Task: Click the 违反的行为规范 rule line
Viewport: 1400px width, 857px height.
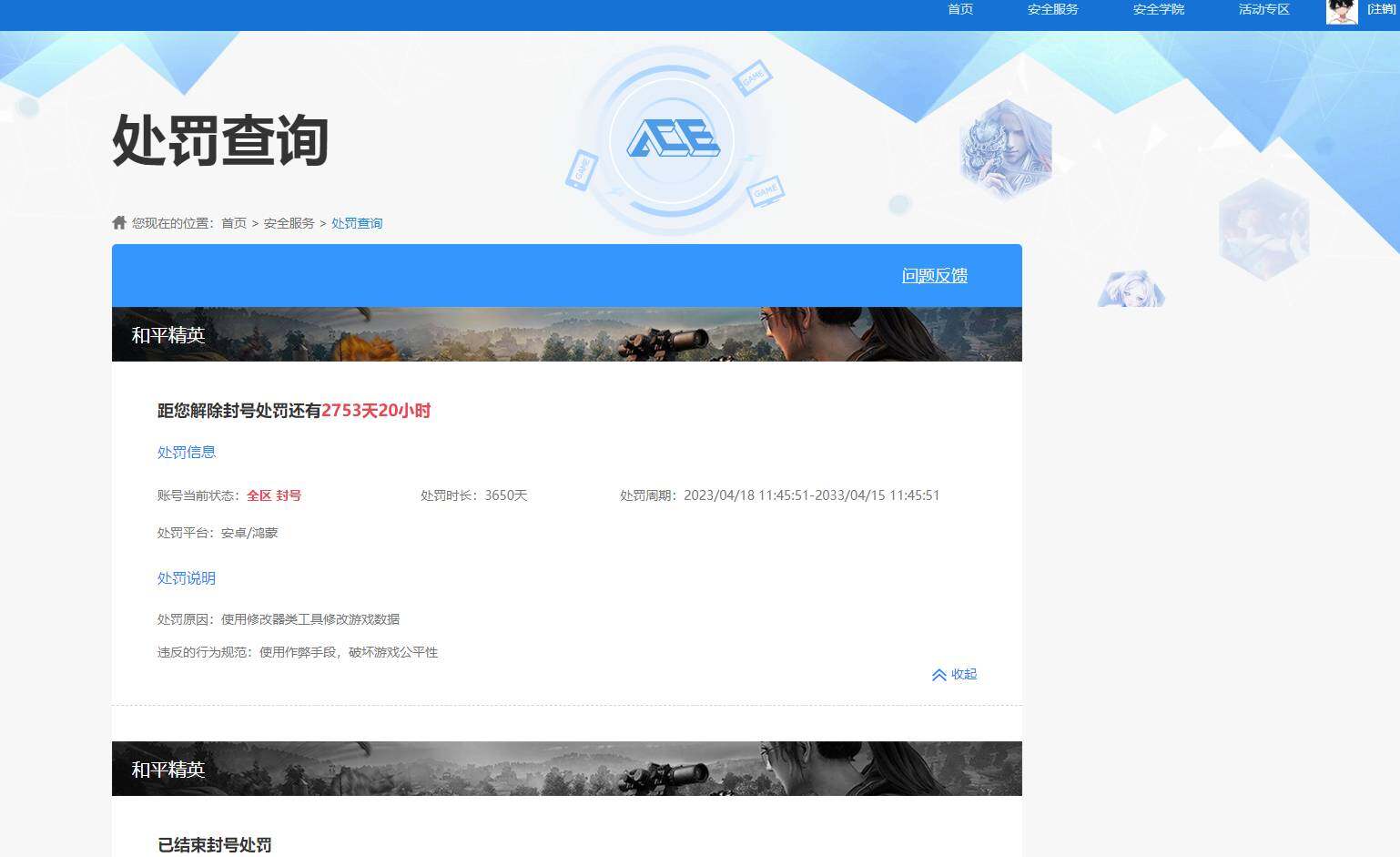Action: point(298,652)
